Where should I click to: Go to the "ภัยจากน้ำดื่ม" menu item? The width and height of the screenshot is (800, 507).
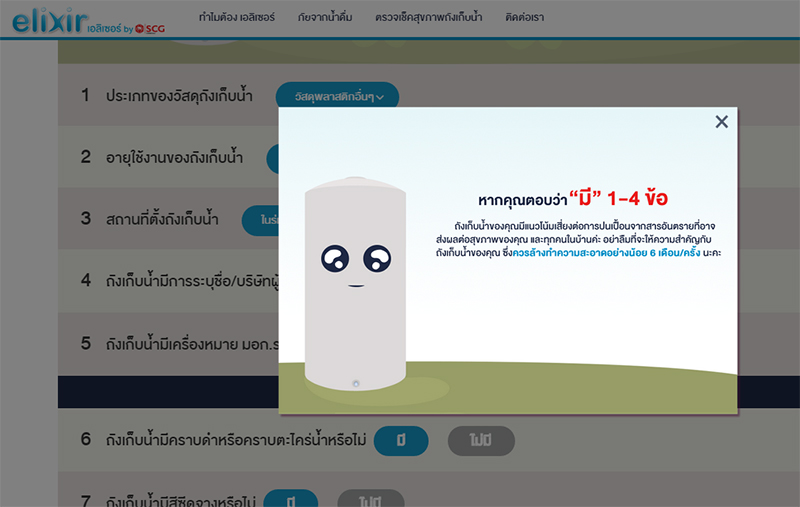(325, 18)
